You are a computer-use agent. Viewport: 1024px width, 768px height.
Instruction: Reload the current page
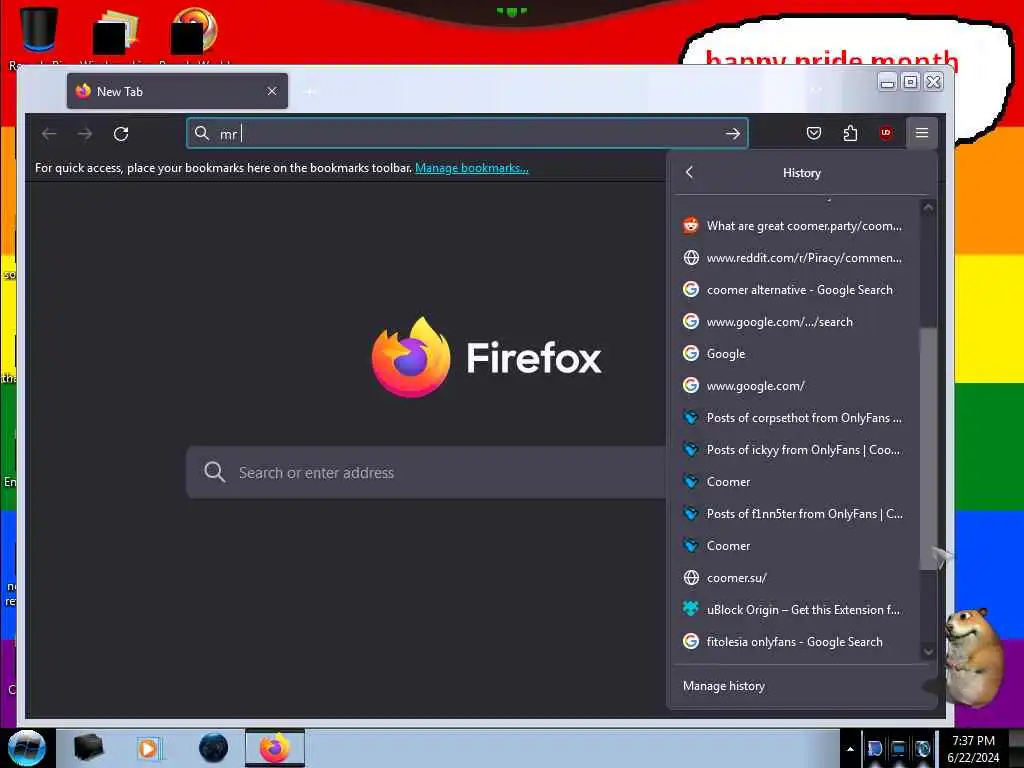point(121,134)
